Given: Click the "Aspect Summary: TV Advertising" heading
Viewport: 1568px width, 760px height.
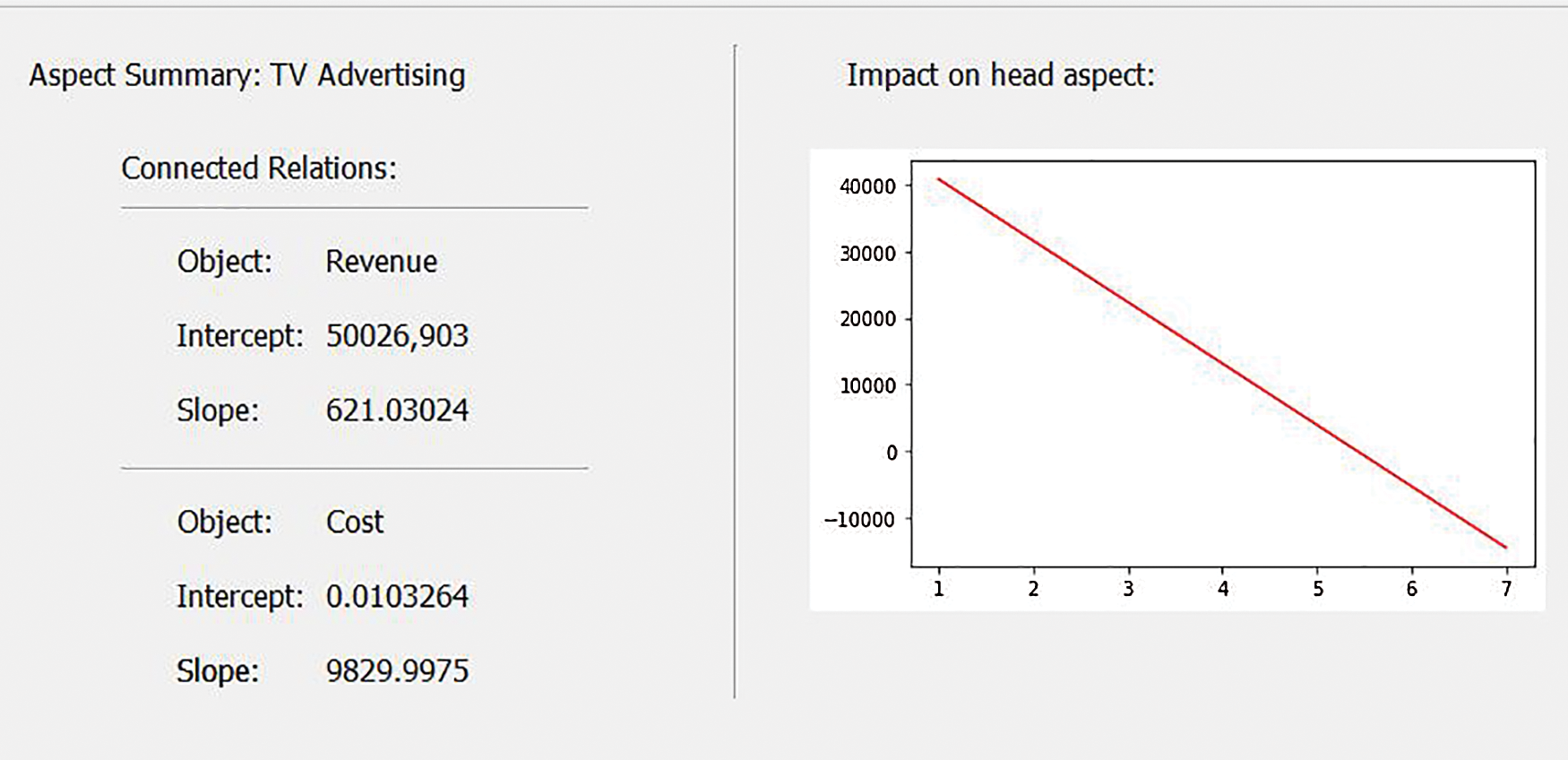Looking at the screenshot, I should (247, 75).
